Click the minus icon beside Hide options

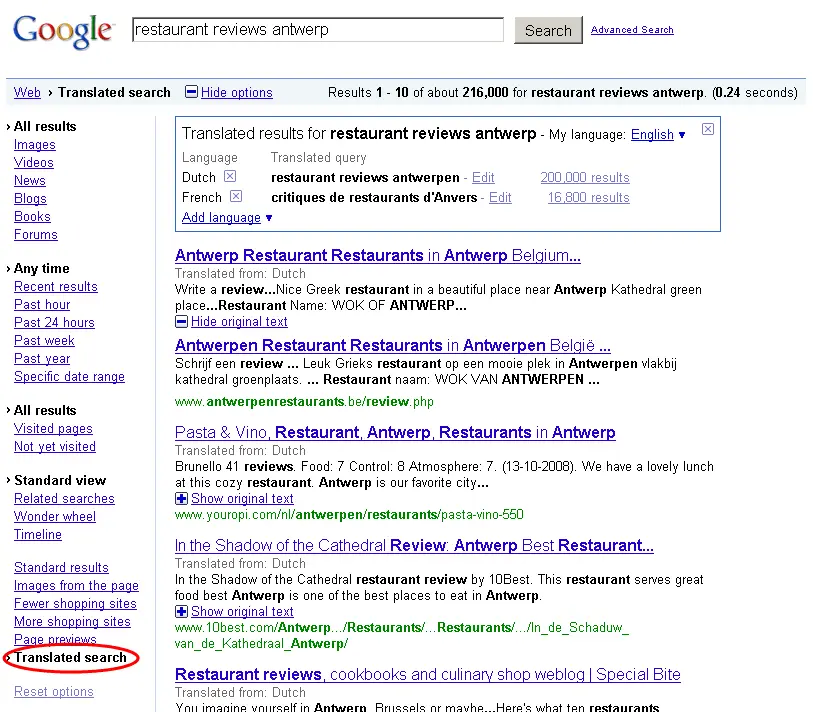191,92
